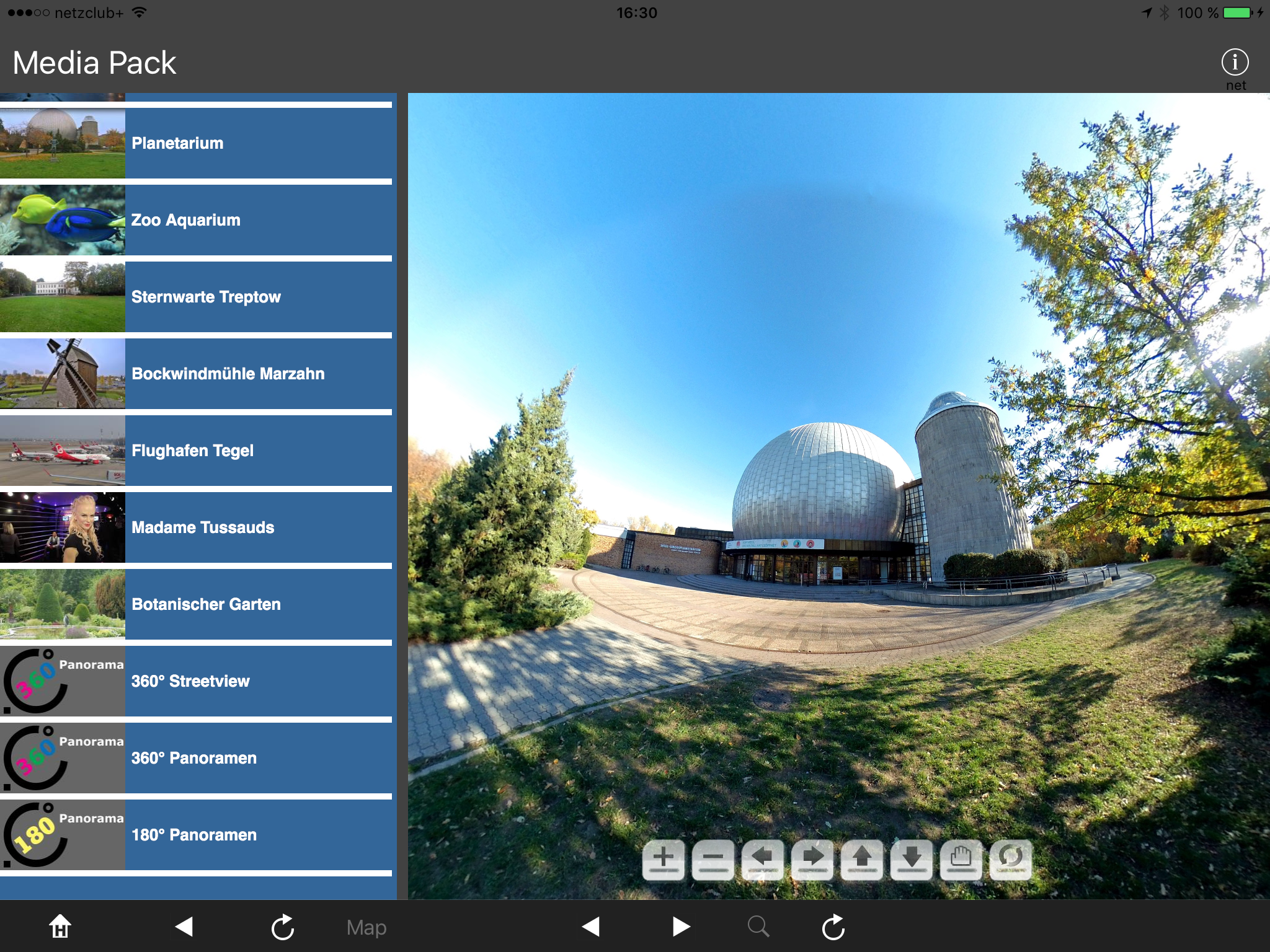The height and width of the screenshot is (952, 1270).
Task: Reload the panorama viewer
Action: pos(833,927)
